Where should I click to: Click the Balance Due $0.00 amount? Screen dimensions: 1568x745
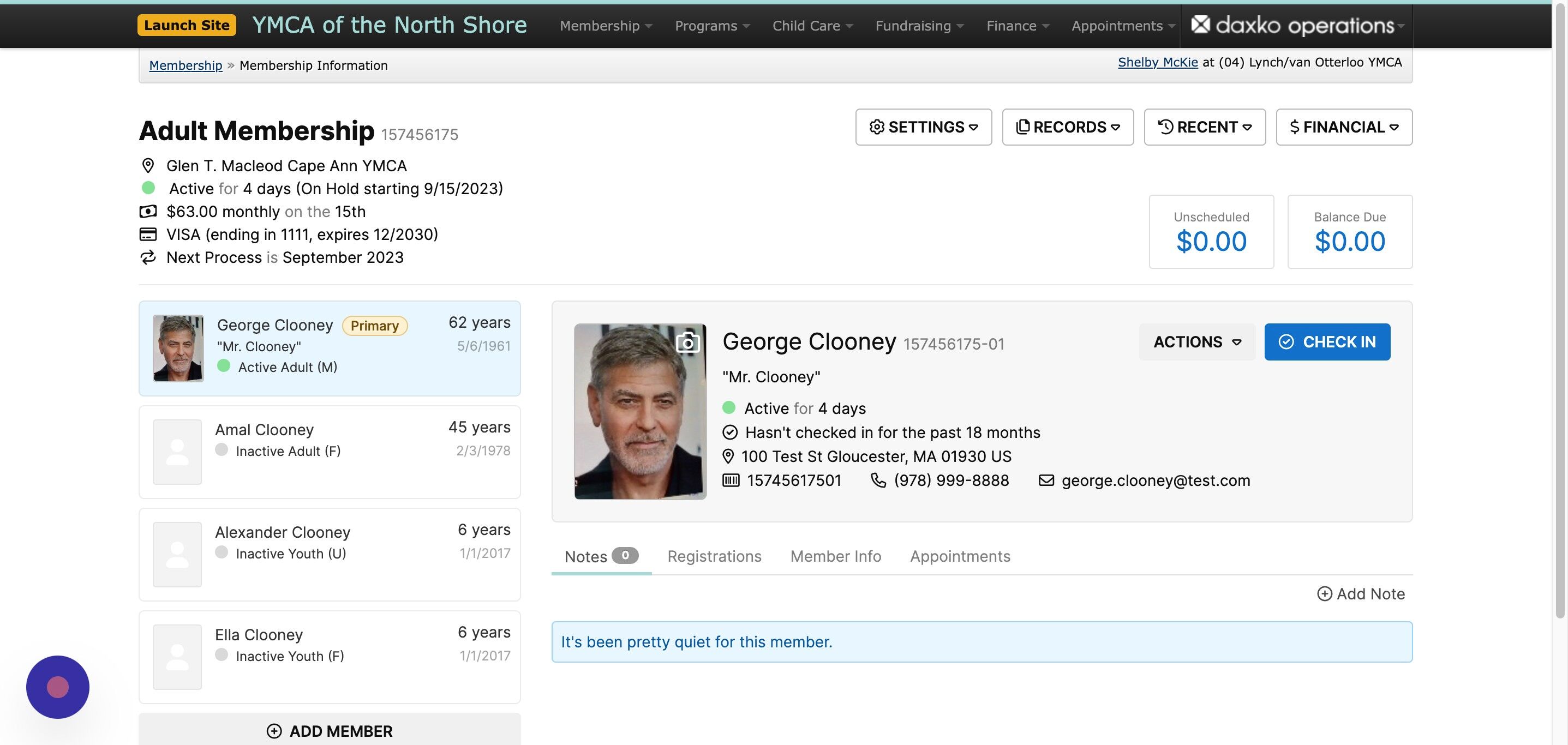(1349, 242)
